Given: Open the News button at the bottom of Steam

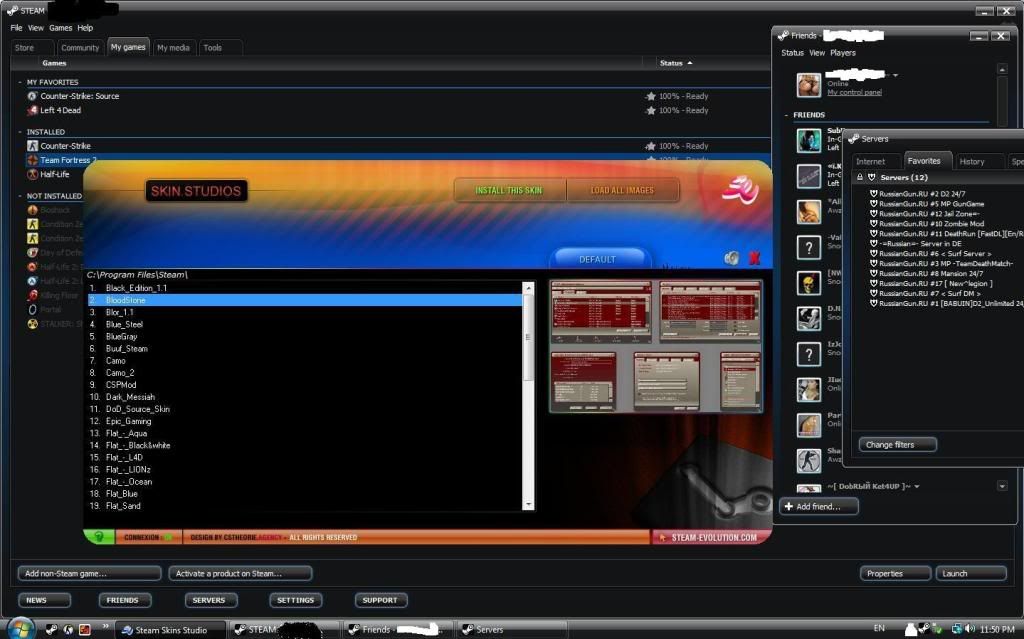Looking at the screenshot, I should pos(44,600).
